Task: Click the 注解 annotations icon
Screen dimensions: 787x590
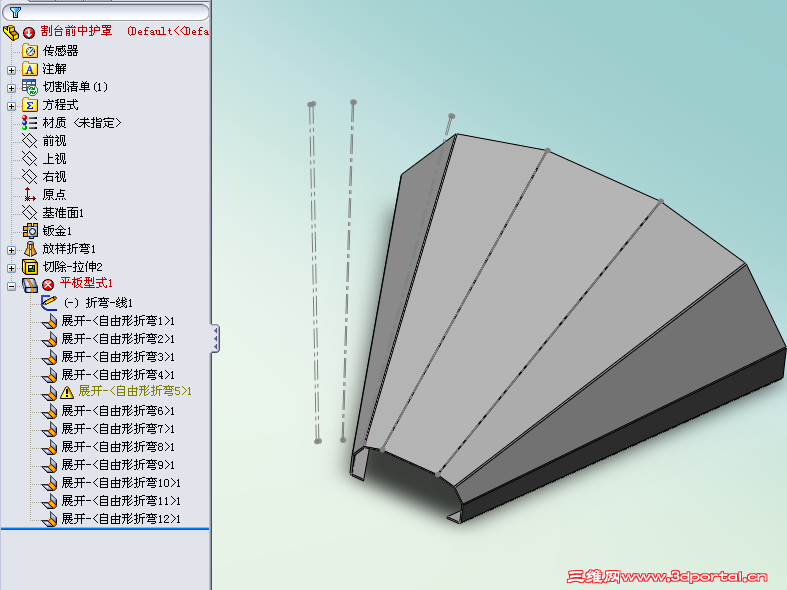Action: tap(30, 69)
